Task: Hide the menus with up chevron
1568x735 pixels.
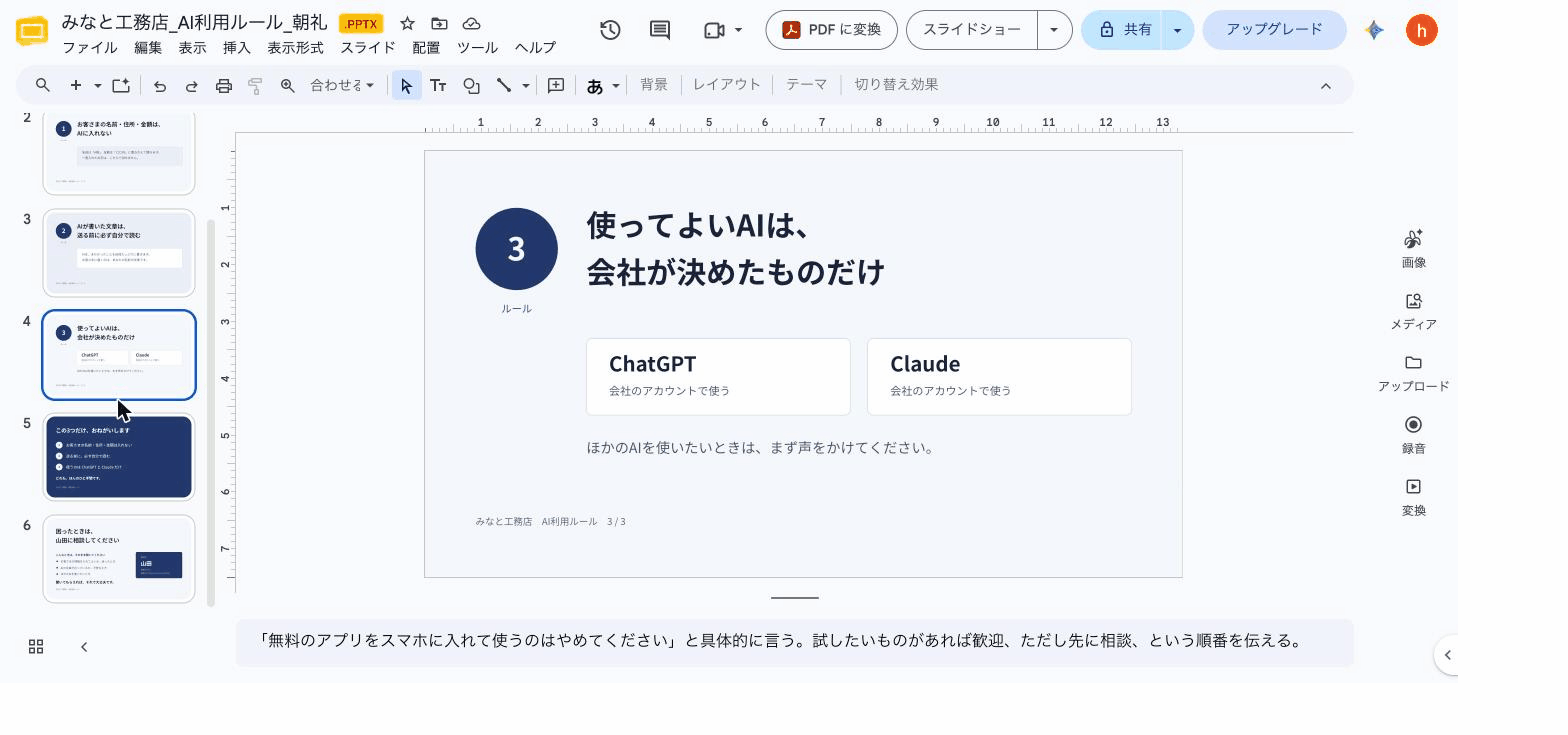Action: point(1326,86)
